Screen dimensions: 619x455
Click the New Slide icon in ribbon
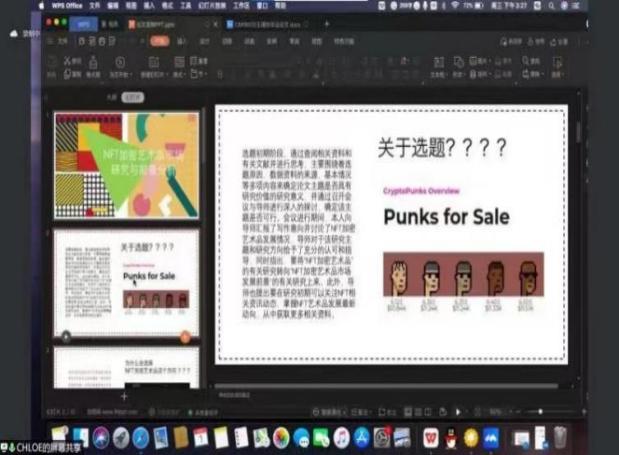click(x=154, y=62)
